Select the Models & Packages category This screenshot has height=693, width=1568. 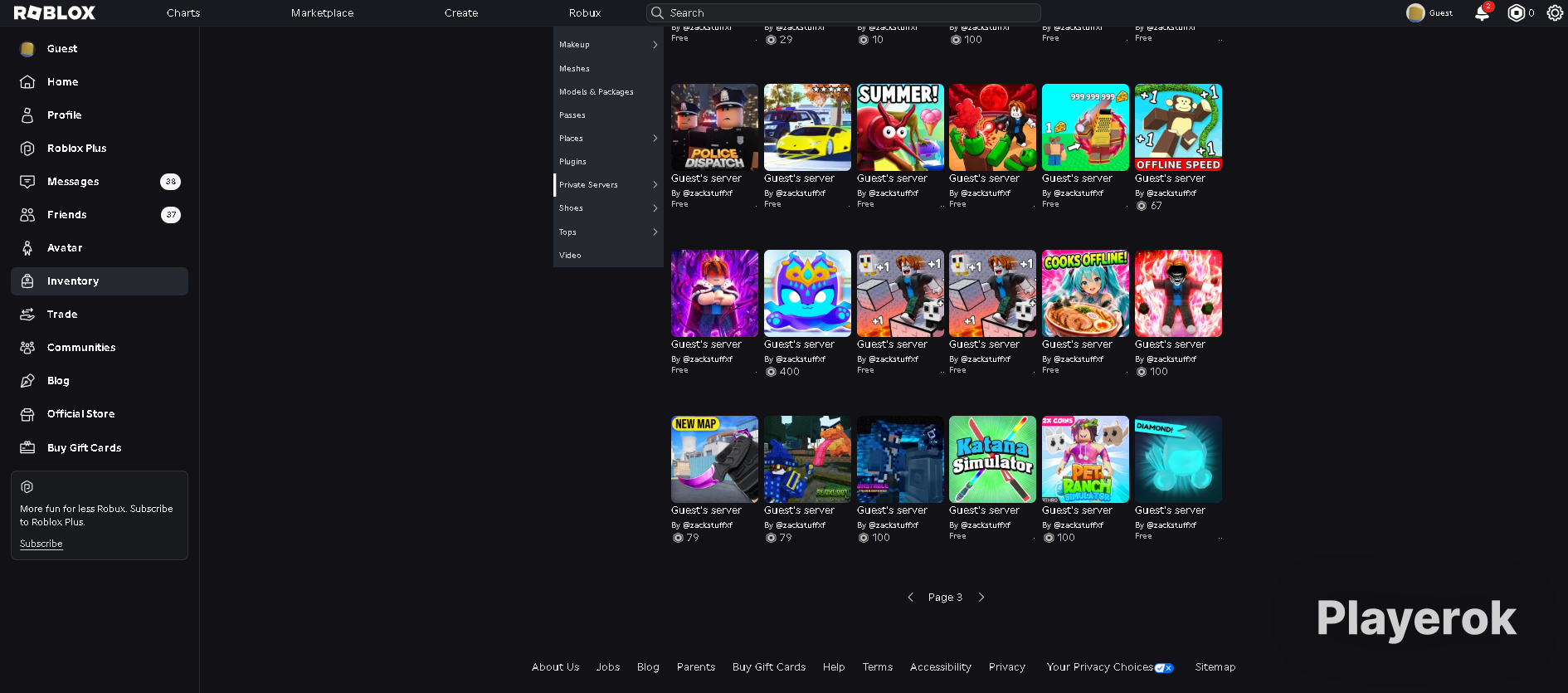[597, 92]
